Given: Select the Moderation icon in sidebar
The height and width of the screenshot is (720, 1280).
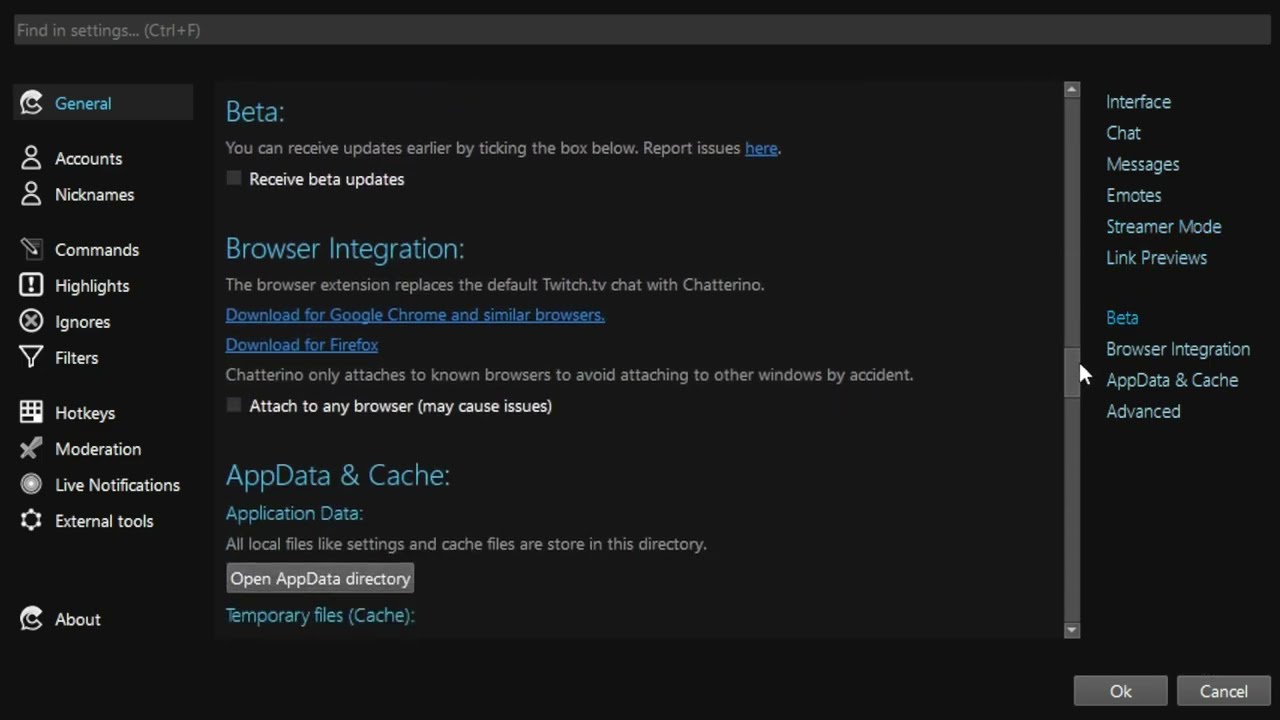Looking at the screenshot, I should (x=31, y=448).
